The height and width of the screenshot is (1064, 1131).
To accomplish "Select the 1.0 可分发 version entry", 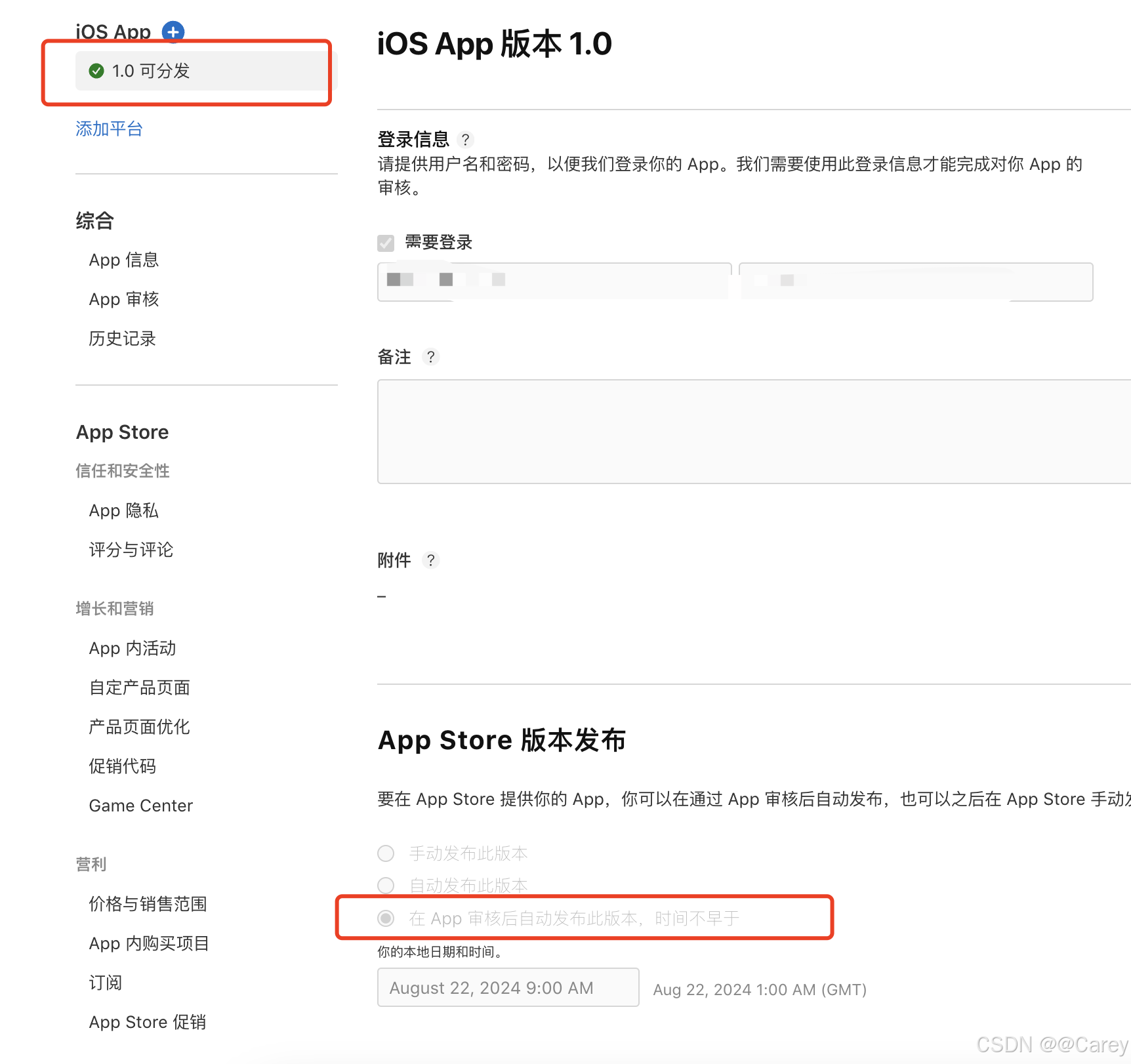I will (x=206, y=71).
